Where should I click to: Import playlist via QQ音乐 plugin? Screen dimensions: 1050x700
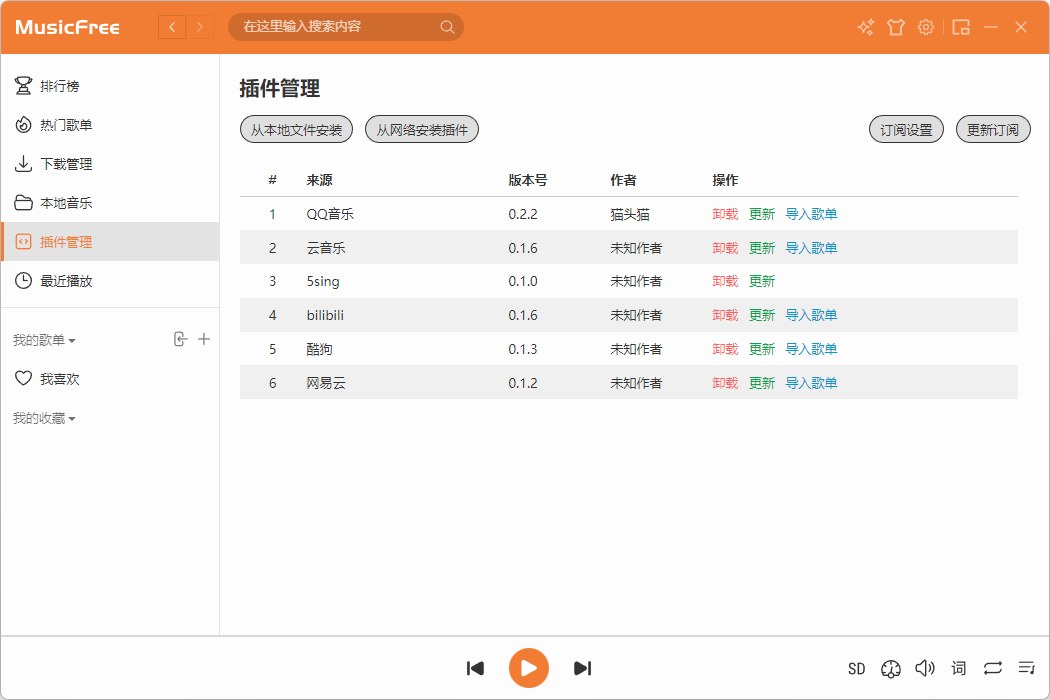811,214
